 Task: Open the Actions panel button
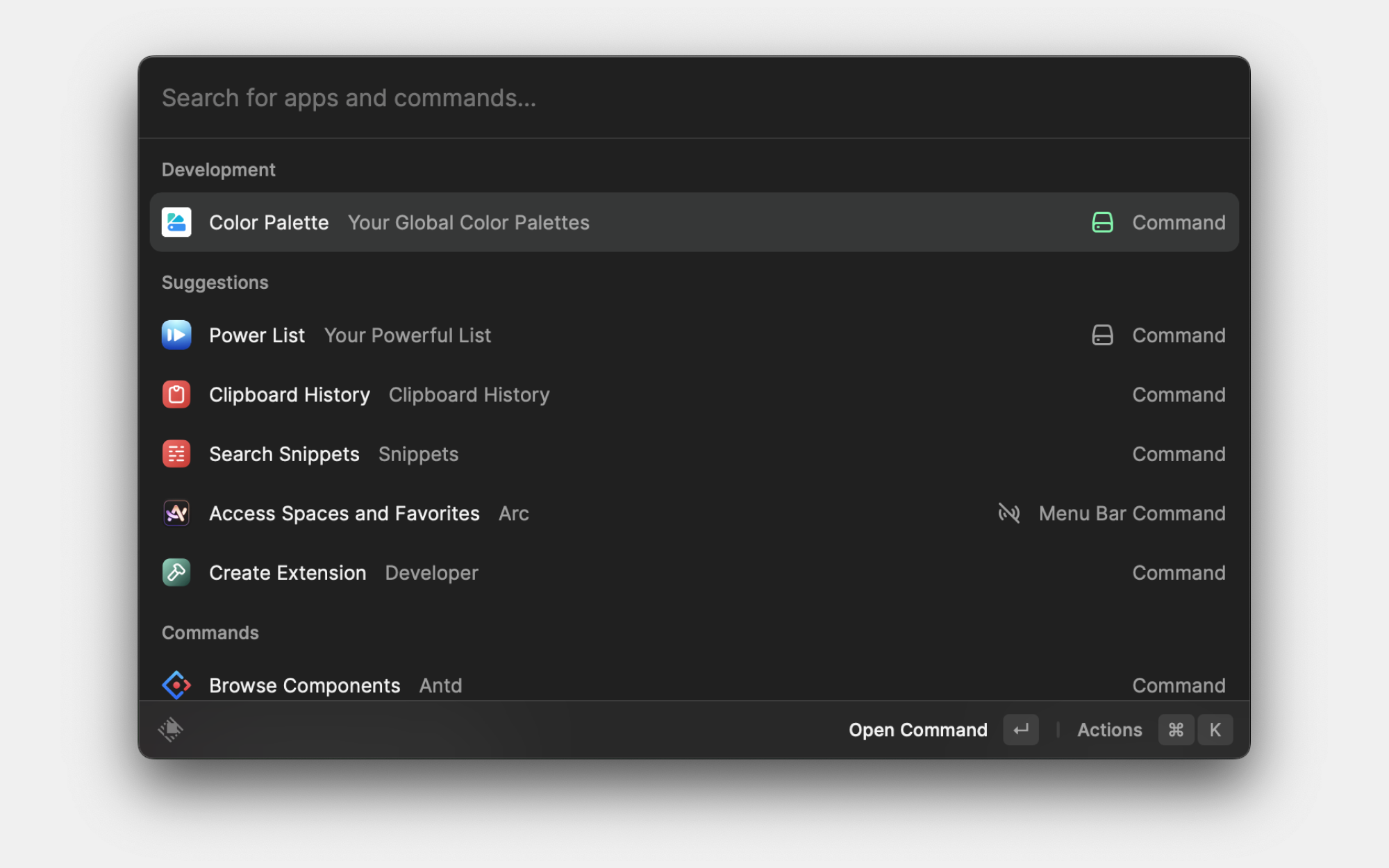coord(1109,730)
